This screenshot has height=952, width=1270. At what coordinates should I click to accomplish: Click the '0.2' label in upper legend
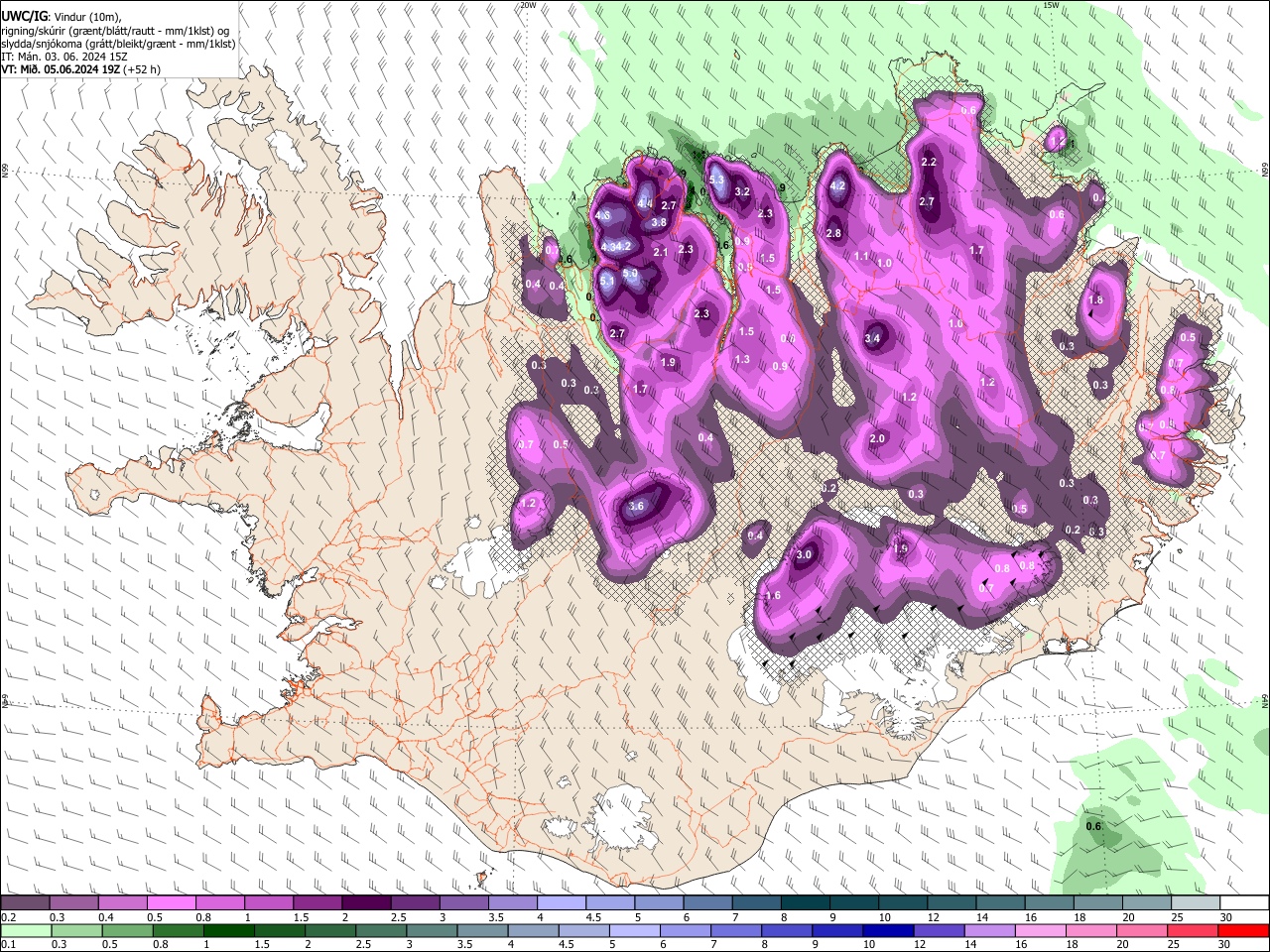click(7, 917)
